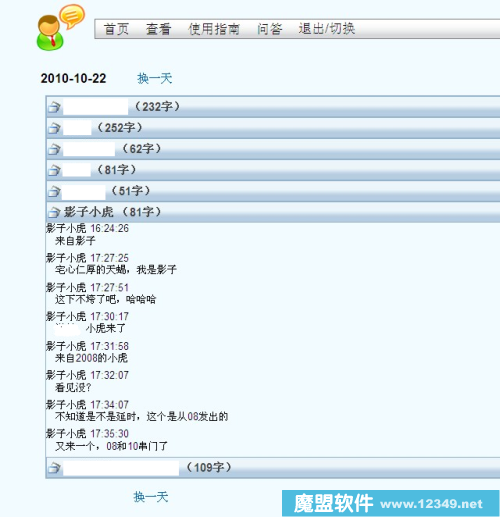Image resolution: width=500 pixels, height=517 pixels.
Task: Expand the 232字 conversation row
Action: click(273, 107)
